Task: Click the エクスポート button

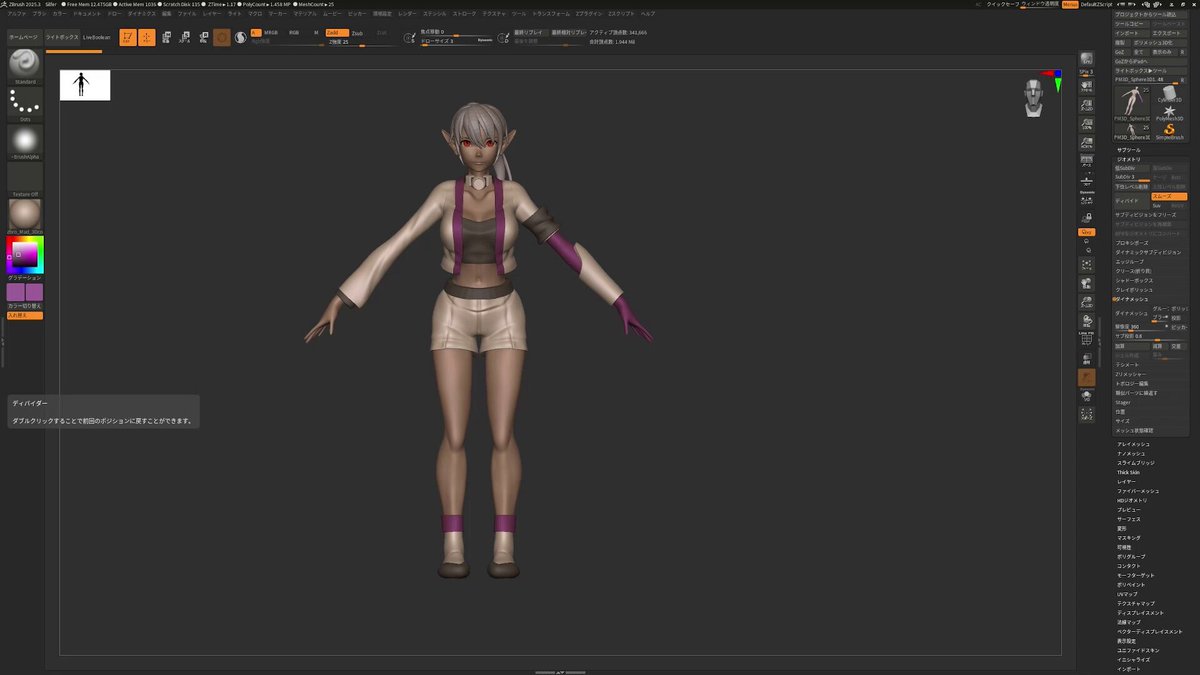Action: point(1170,33)
